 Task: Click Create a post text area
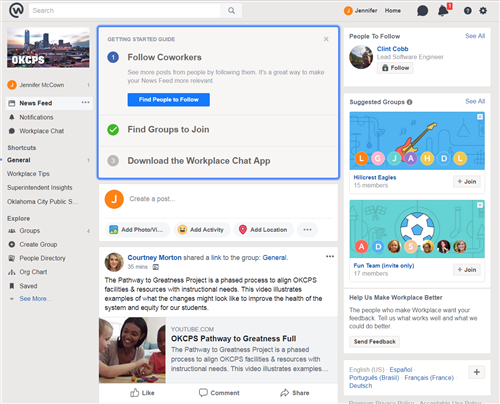152,199
